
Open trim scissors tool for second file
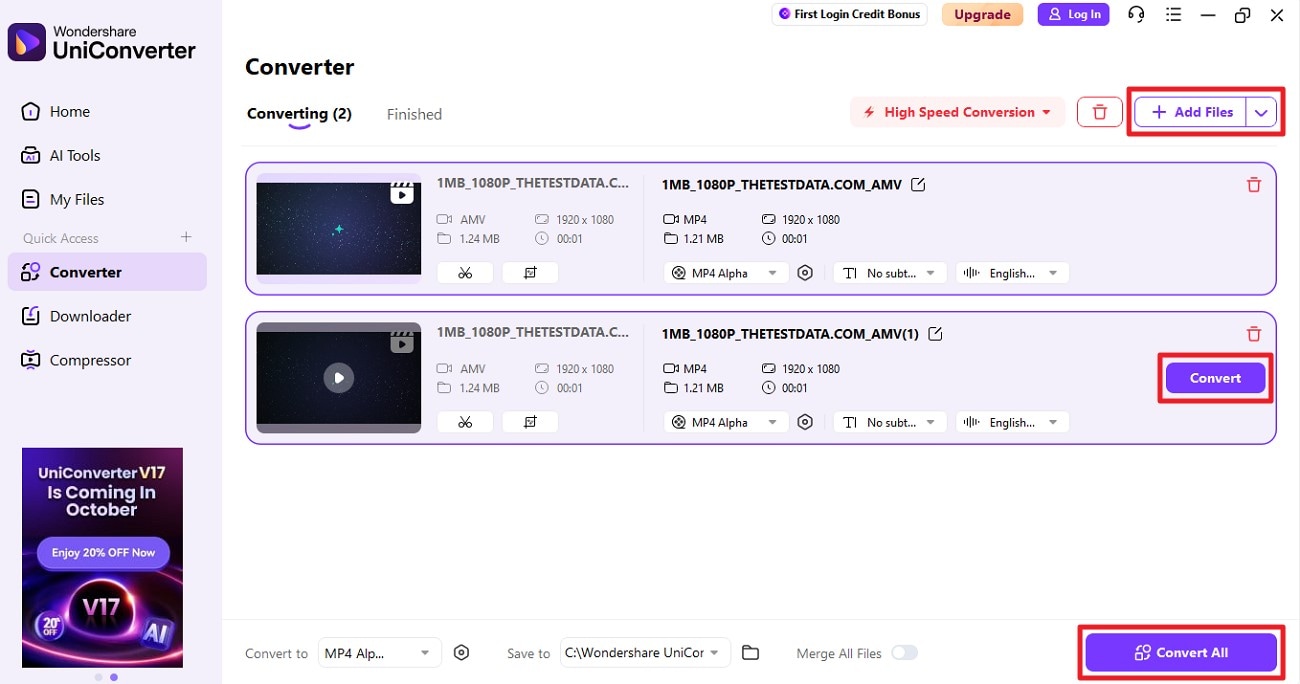(465, 422)
